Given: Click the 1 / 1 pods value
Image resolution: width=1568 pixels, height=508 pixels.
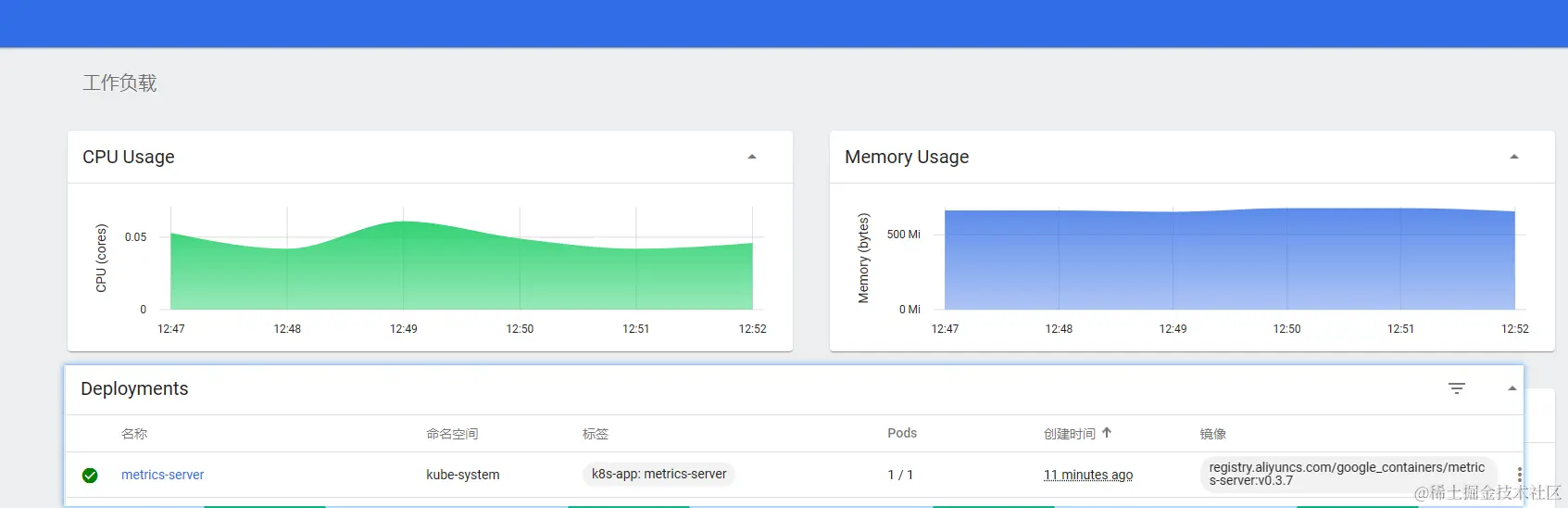Looking at the screenshot, I should click(x=900, y=475).
